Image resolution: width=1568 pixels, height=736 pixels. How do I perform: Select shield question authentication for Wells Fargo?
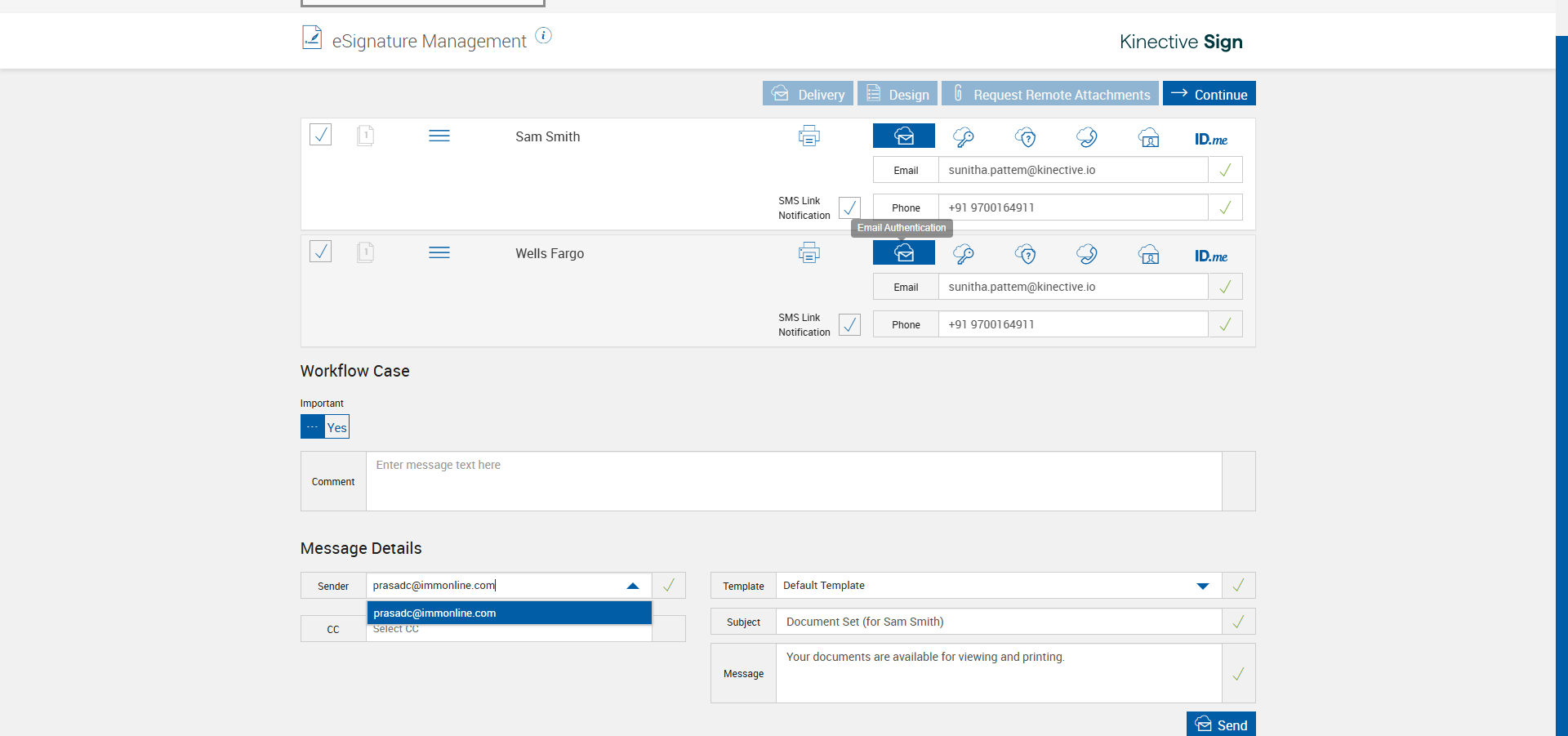pos(1026,254)
